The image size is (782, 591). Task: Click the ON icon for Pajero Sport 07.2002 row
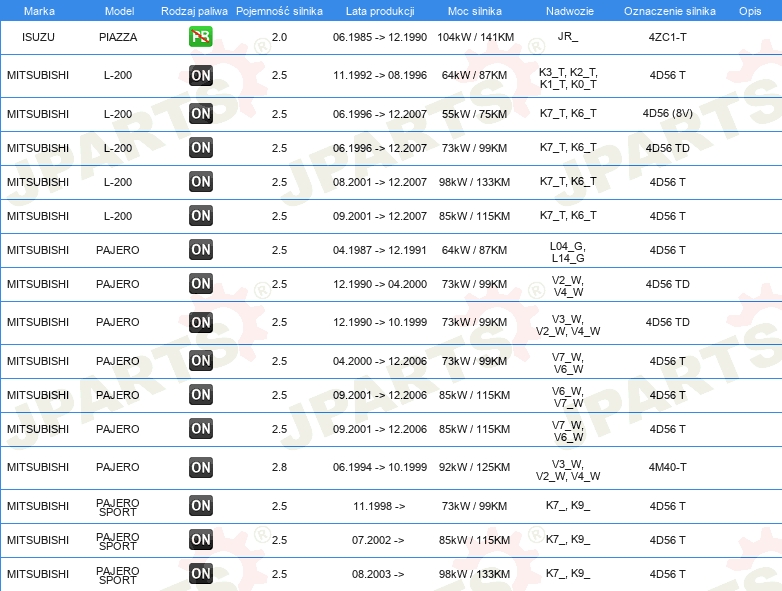click(201, 540)
